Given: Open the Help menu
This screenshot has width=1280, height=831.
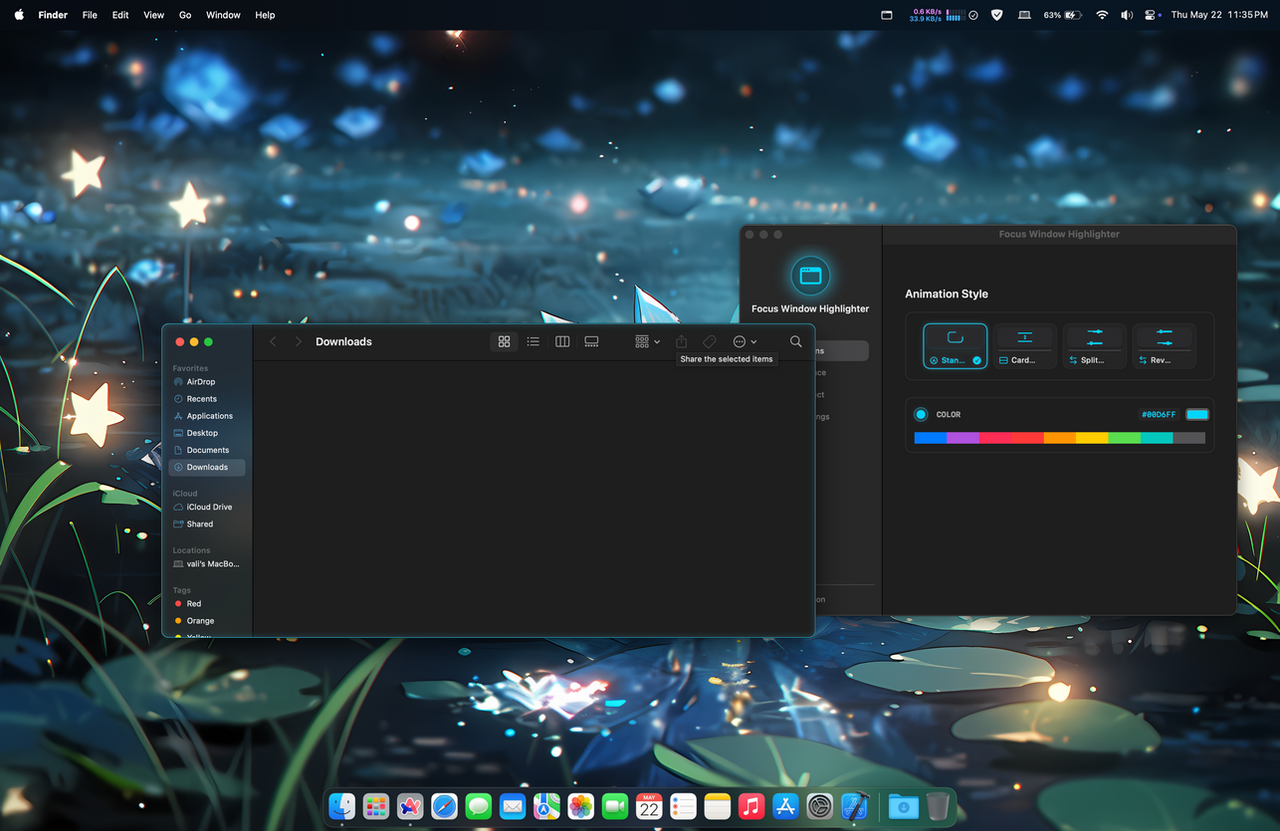Looking at the screenshot, I should pos(265,15).
